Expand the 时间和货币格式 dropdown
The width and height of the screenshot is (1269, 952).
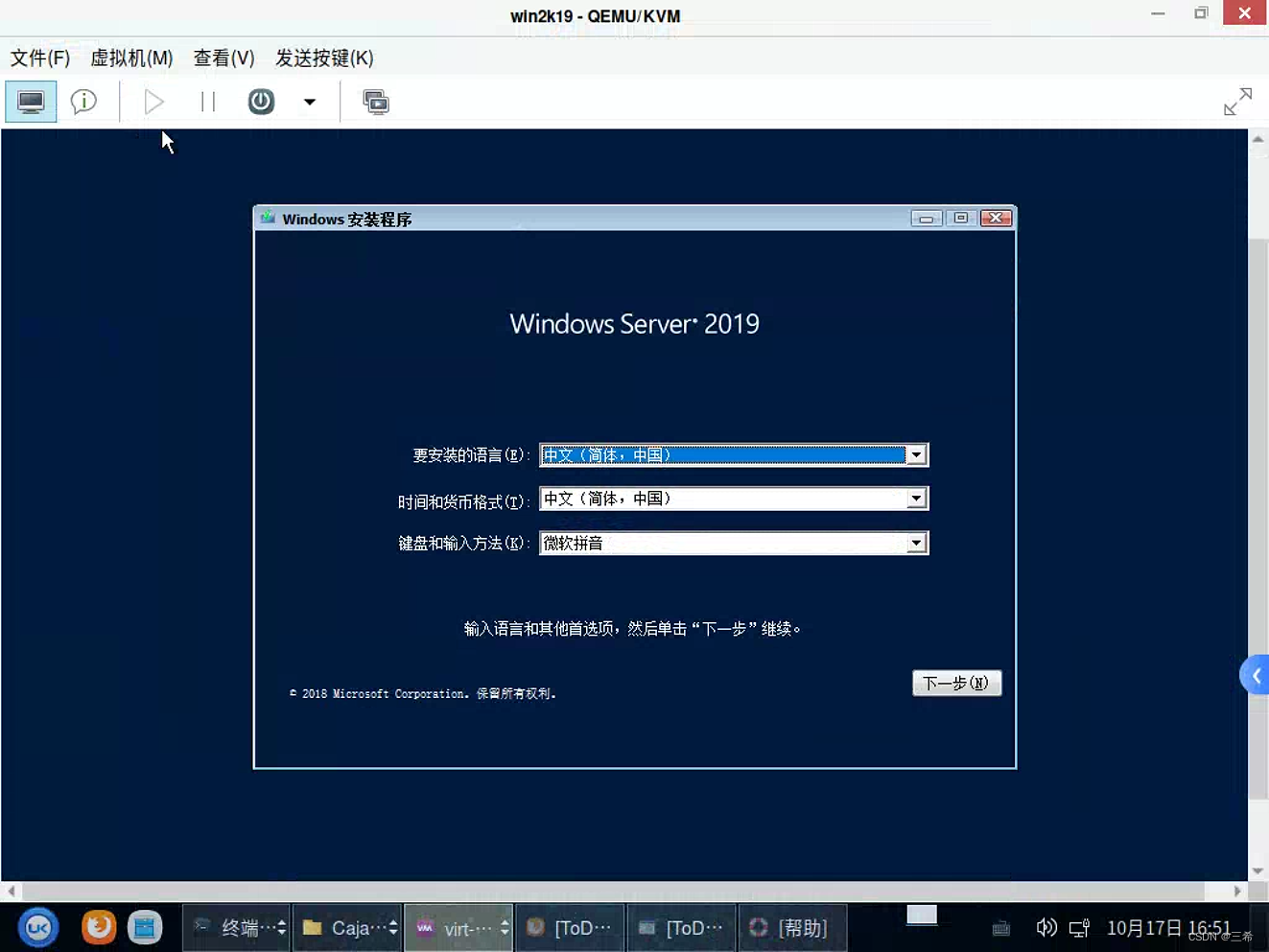pyautogui.click(x=916, y=499)
